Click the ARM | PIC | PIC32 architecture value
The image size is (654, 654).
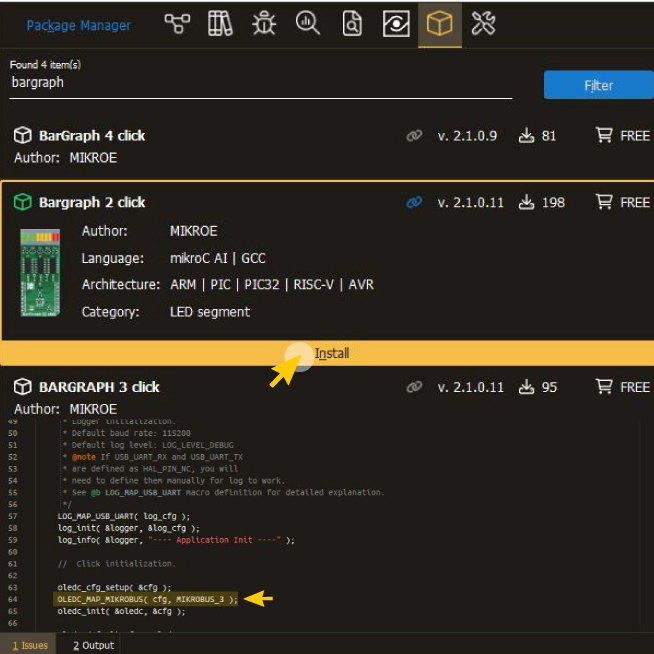pyautogui.click(x=272, y=284)
